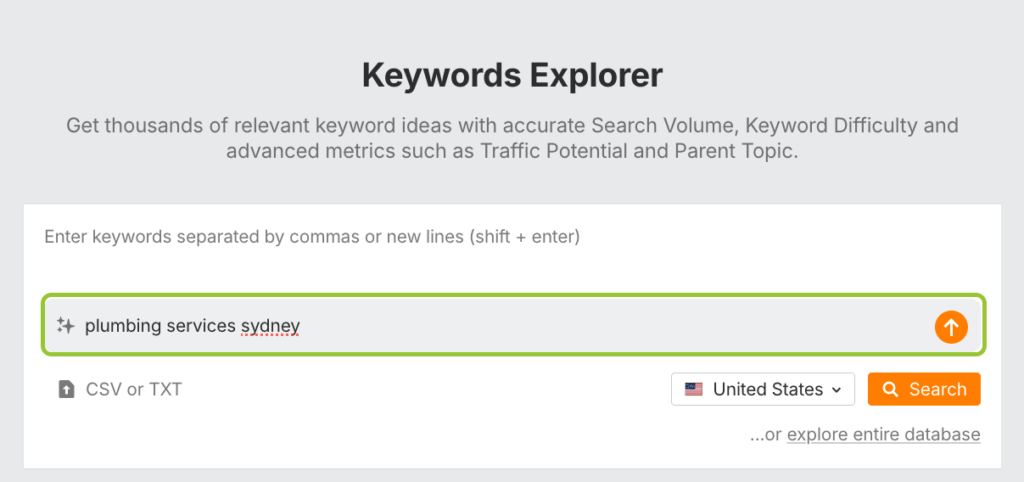Click the sparkle AI icon in keyword field
Image resolution: width=1024 pixels, height=482 pixels.
(66, 325)
